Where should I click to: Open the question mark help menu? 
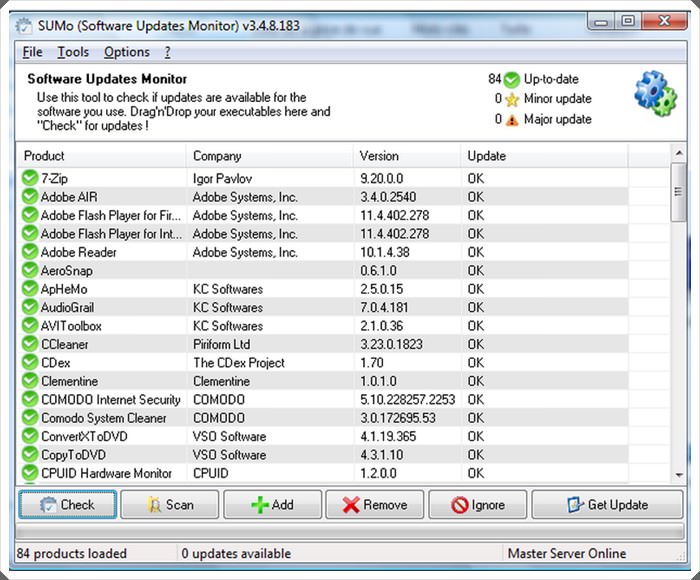[168, 52]
